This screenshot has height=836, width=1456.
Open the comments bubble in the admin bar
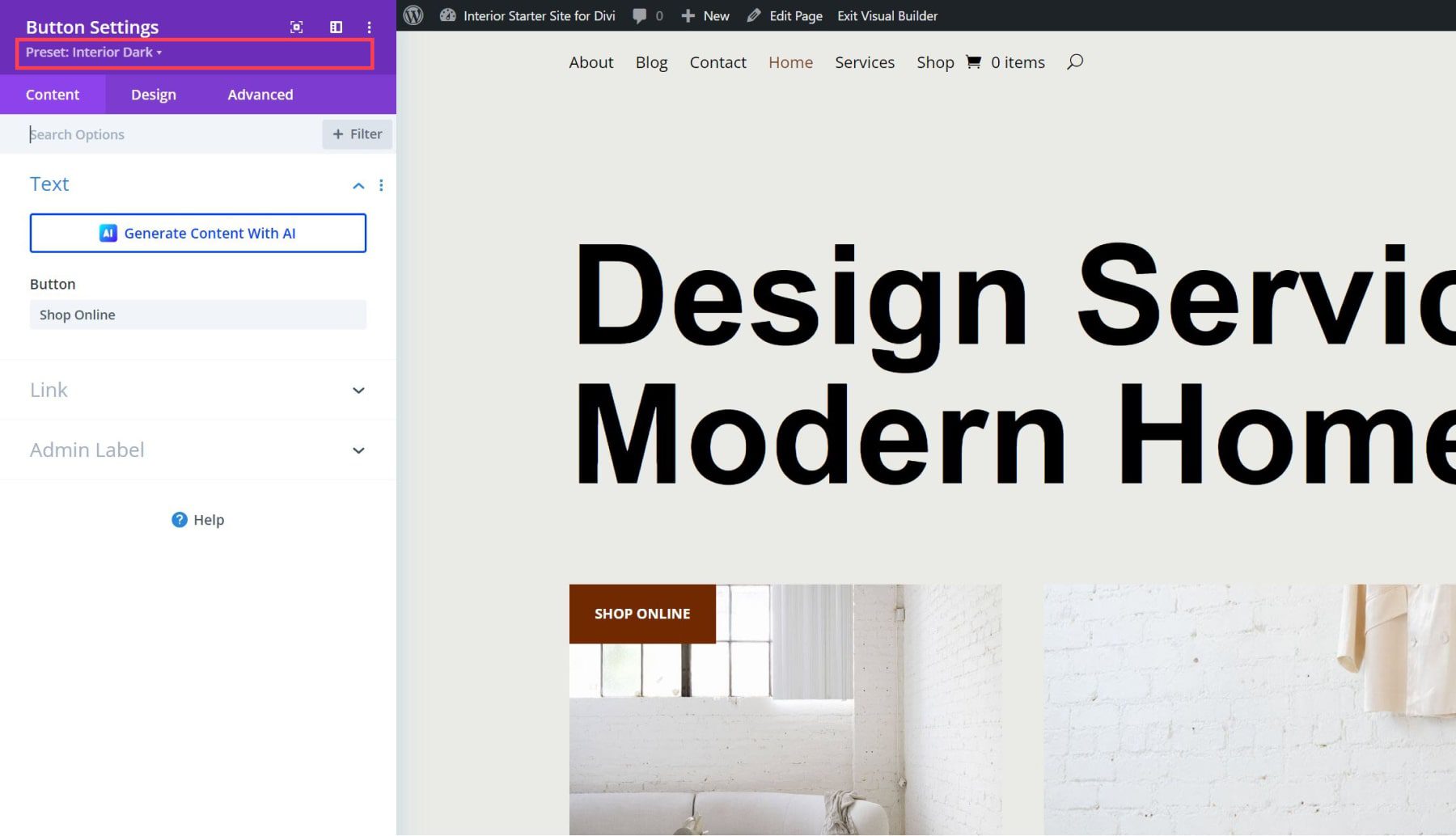coord(640,15)
